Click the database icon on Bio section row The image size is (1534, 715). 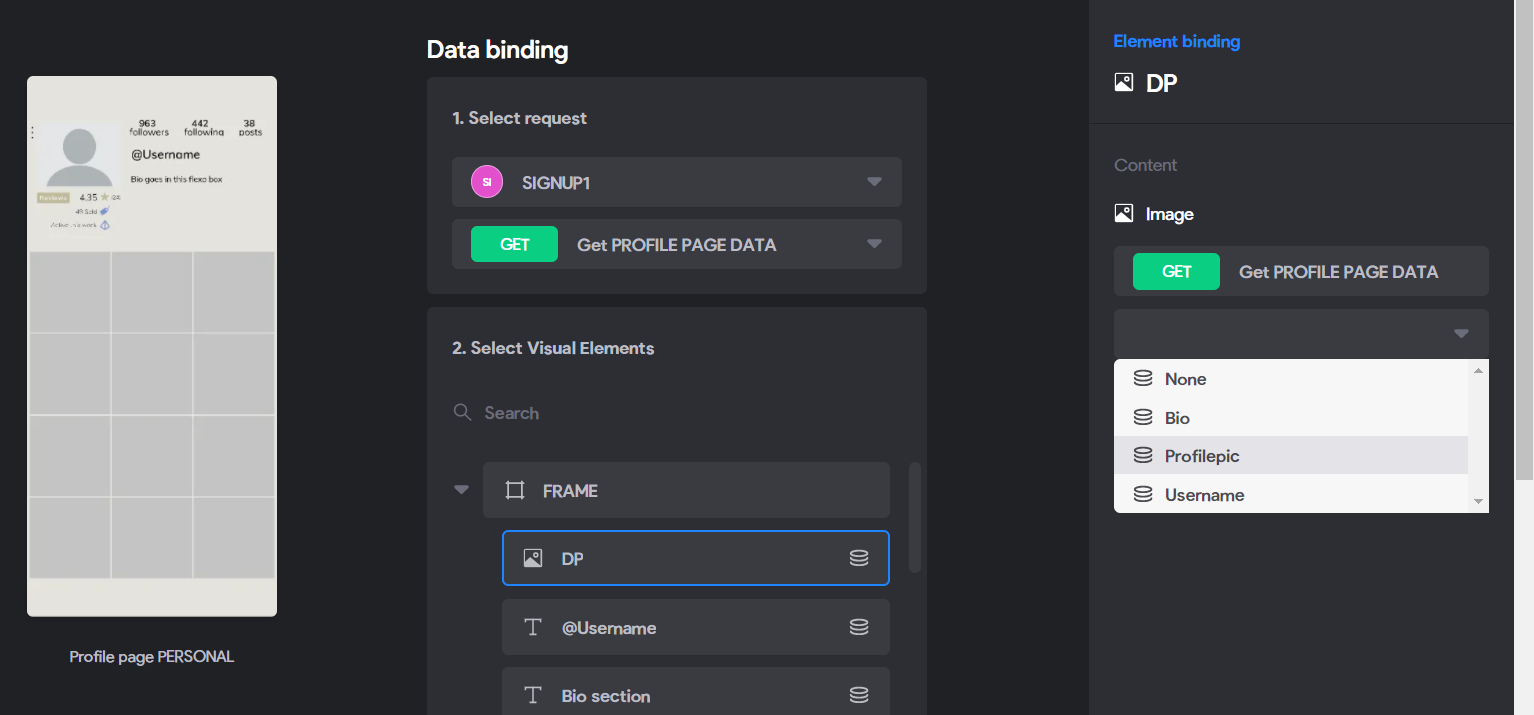(x=858, y=695)
